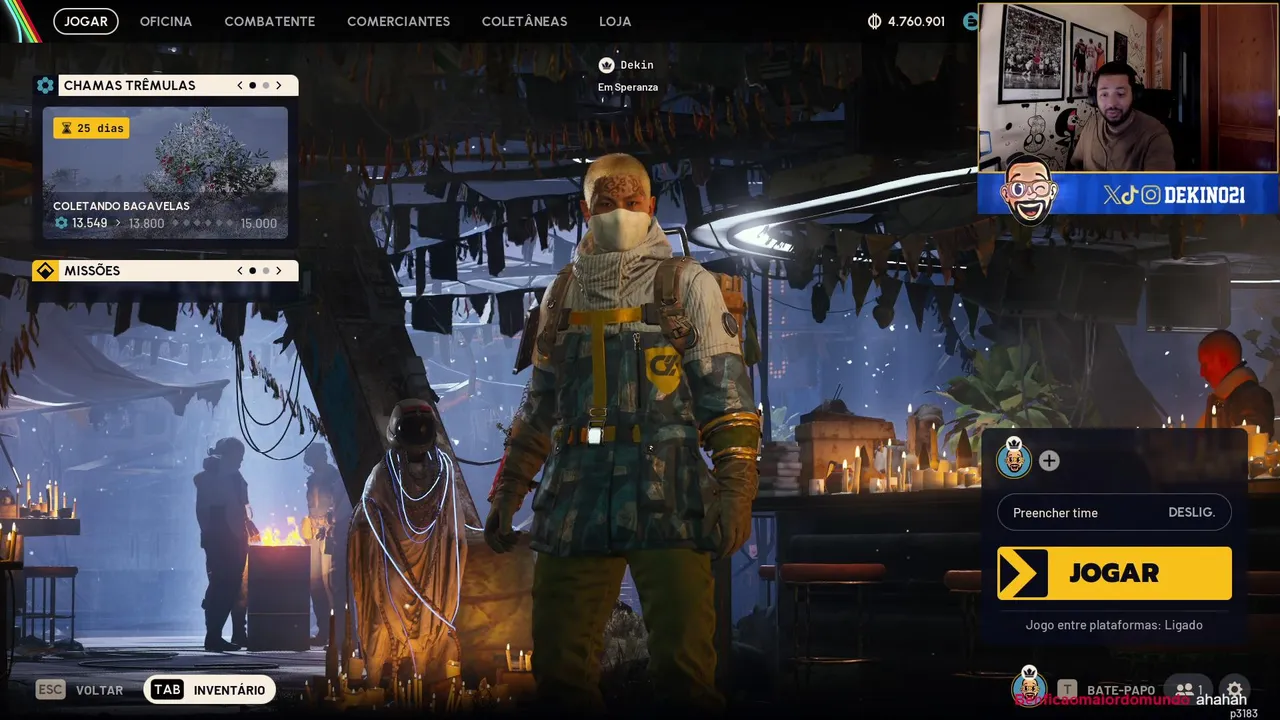Click the big yellow JOGAR button
Image resolution: width=1280 pixels, height=720 pixels.
[x=1114, y=573]
